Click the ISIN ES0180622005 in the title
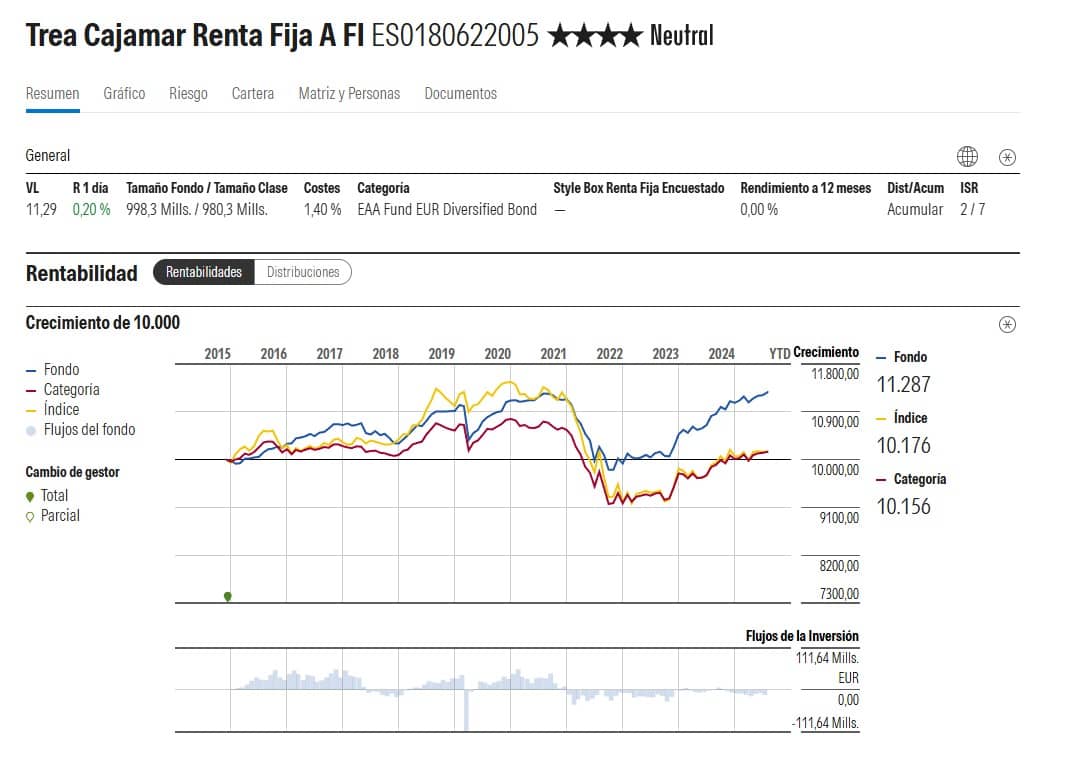1065x767 pixels. pos(455,35)
